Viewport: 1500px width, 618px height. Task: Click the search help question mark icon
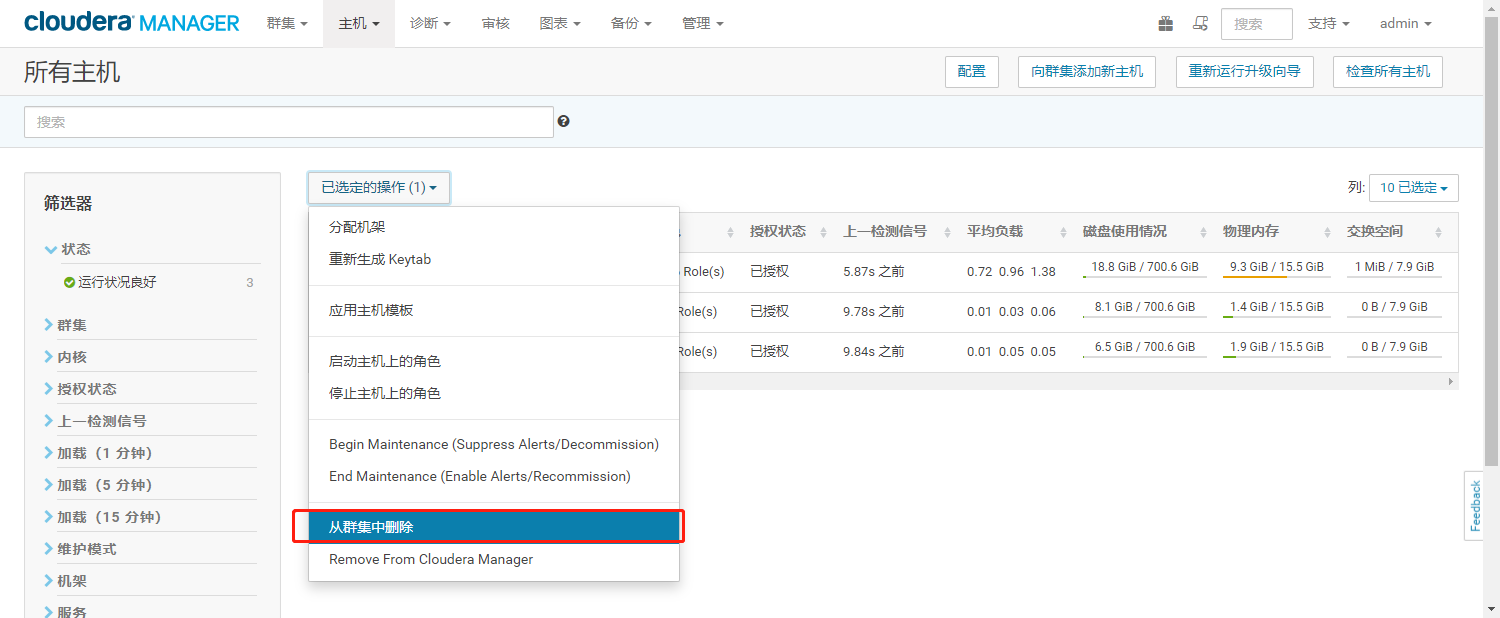pyautogui.click(x=564, y=121)
